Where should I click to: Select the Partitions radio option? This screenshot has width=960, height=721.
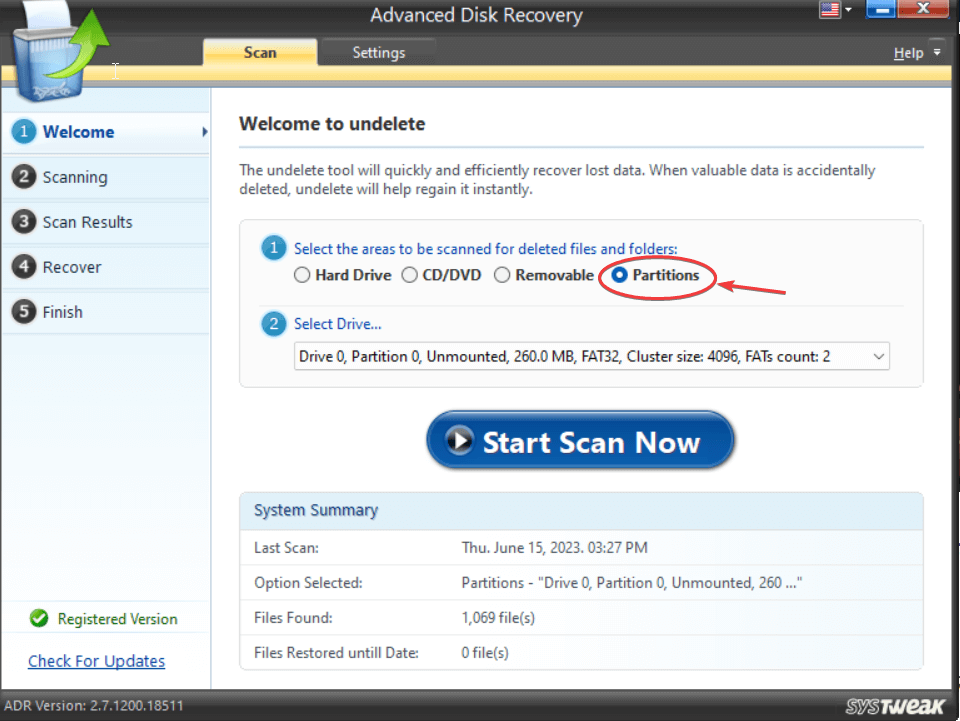click(620, 275)
